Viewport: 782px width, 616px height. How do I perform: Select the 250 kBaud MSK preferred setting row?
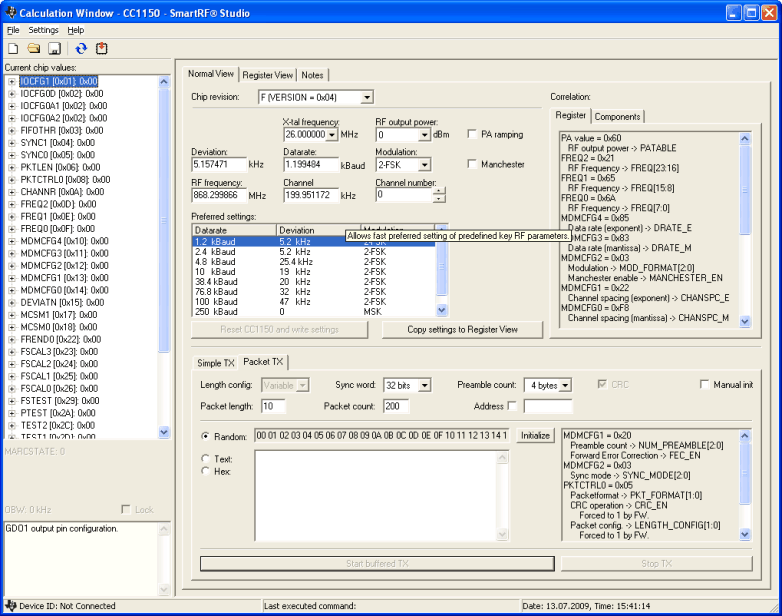[x=314, y=312]
